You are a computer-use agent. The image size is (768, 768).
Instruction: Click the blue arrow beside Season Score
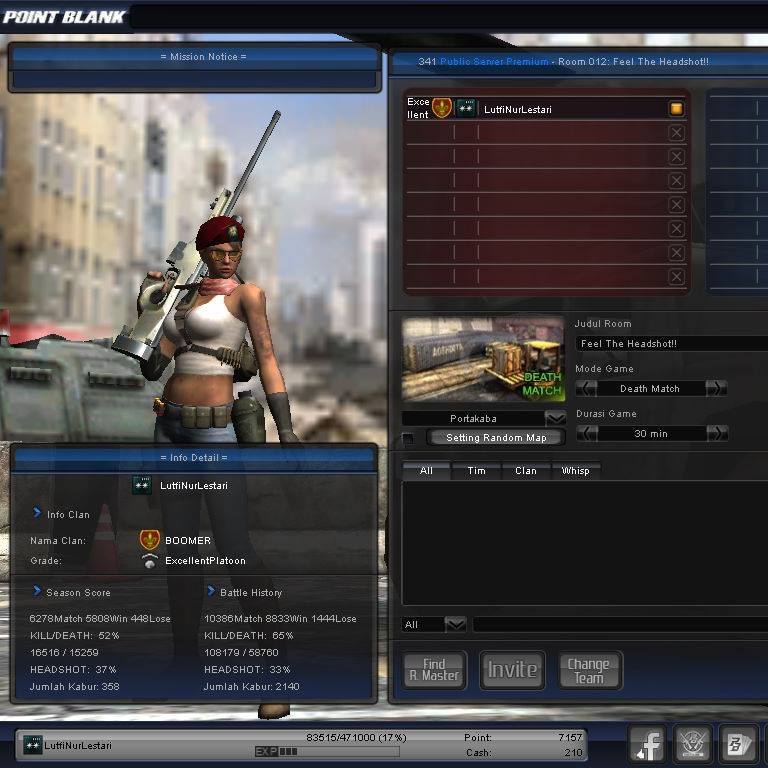pyautogui.click(x=37, y=591)
